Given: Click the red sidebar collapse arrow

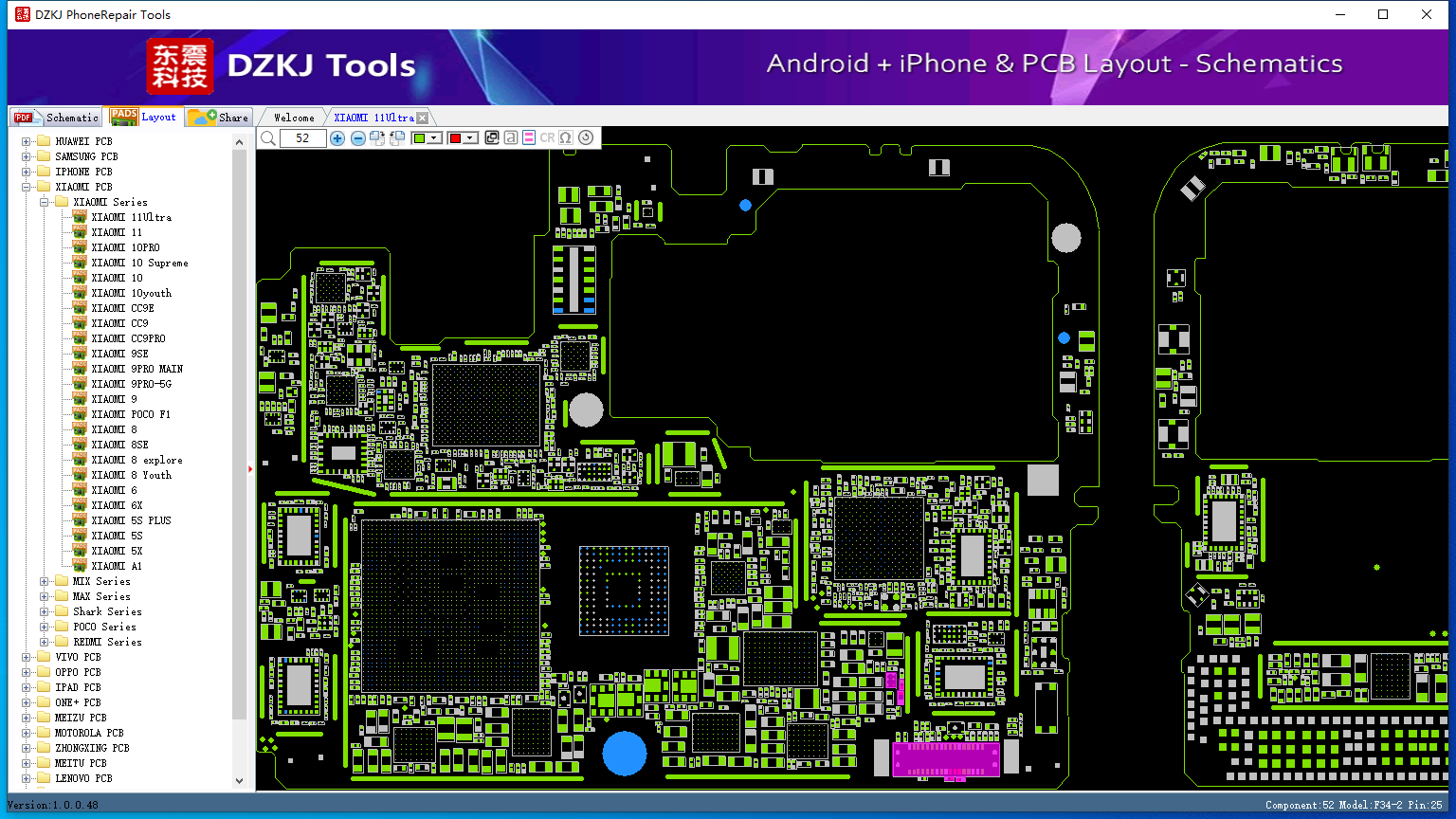Looking at the screenshot, I should [x=250, y=468].
